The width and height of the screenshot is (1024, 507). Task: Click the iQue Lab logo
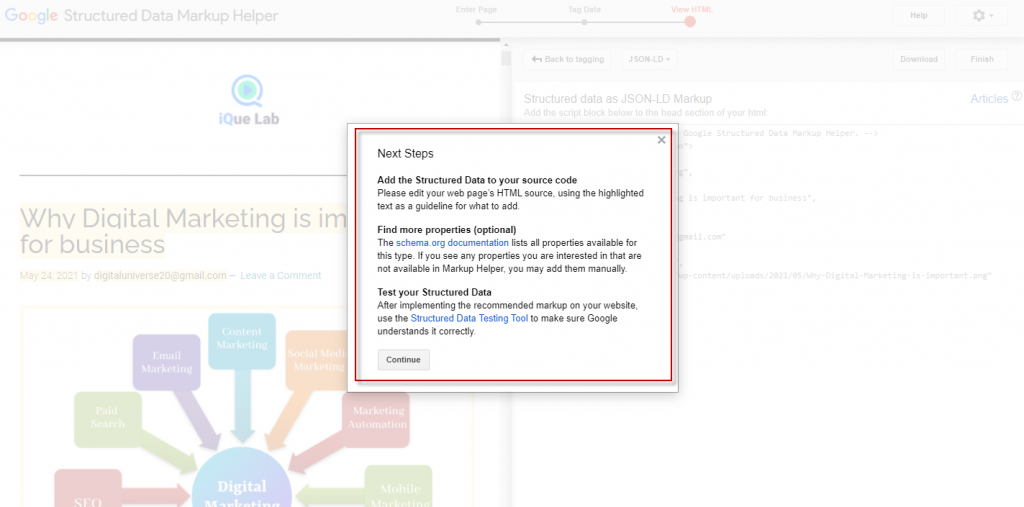click(x=248, y=100)
